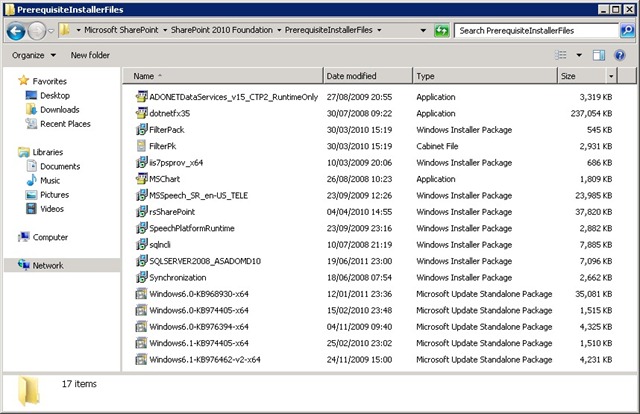640x414 pixels.
Task: Select the dotnetfx35 application file
Action: click(x=169, y=113)
